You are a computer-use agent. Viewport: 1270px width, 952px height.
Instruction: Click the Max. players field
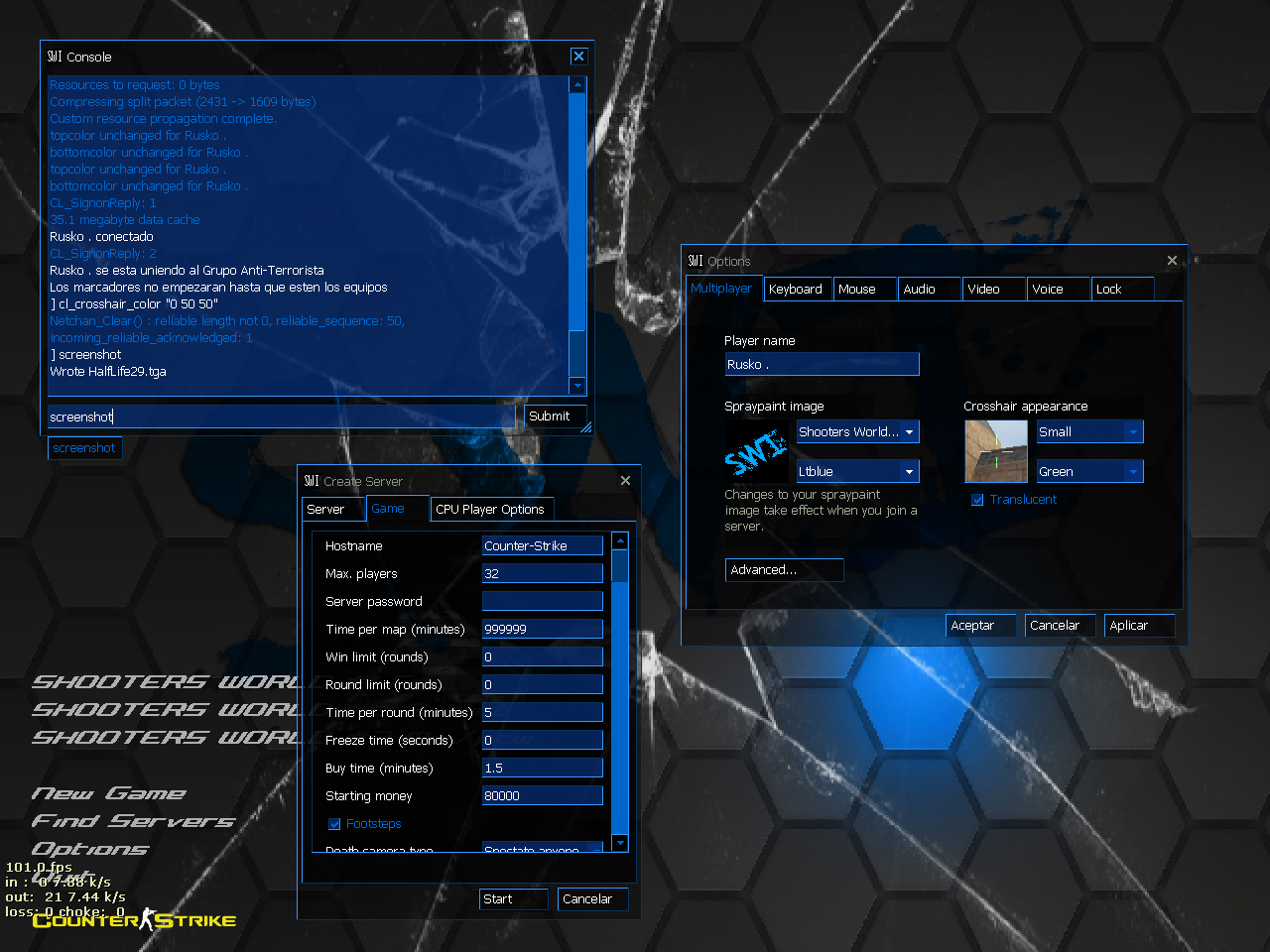[543, 573]
